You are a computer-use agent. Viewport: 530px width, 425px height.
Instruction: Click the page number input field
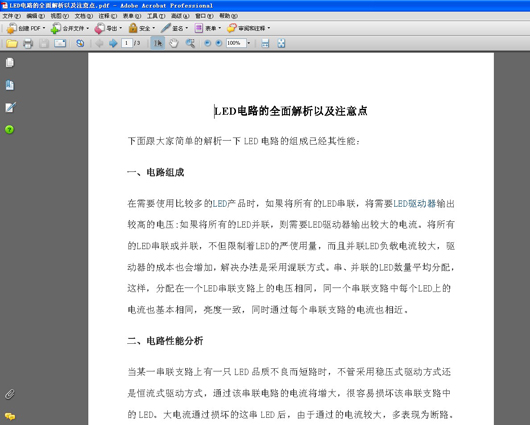coord(127,43)
